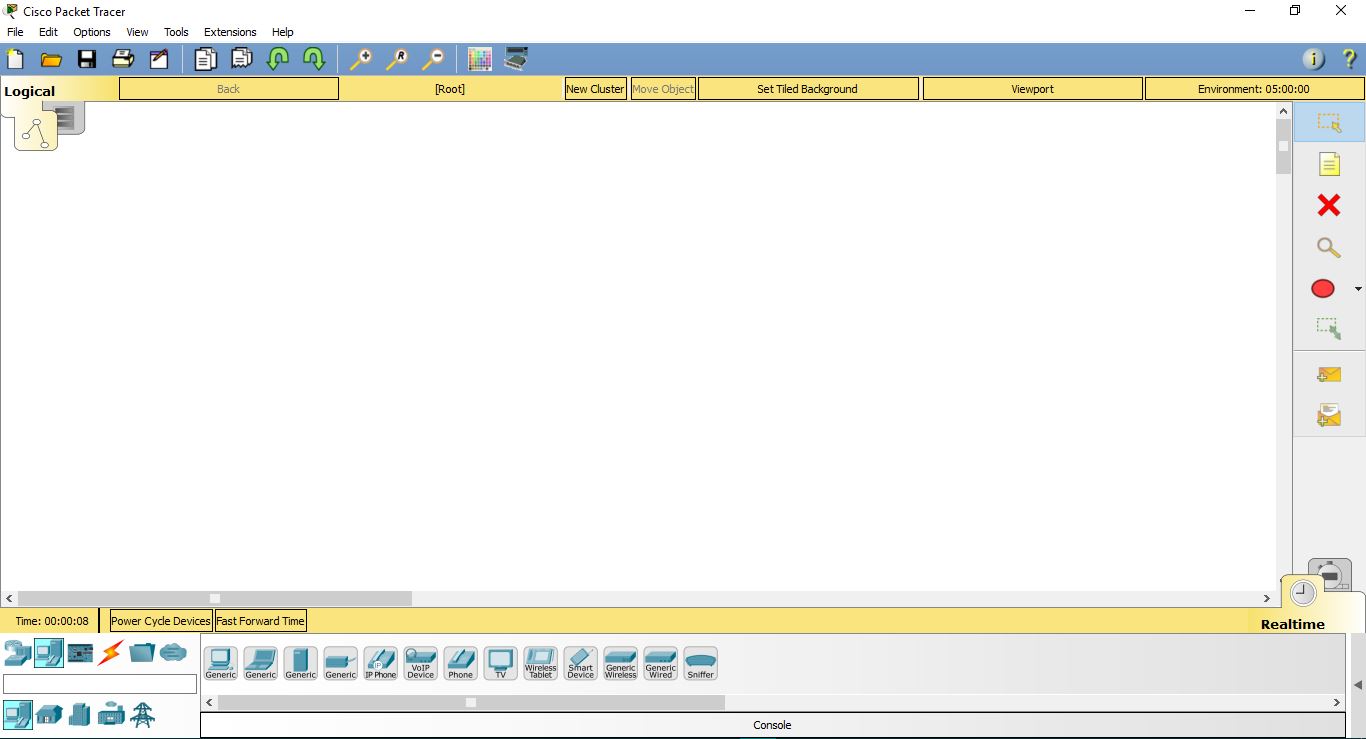Choose the red ellipse drawing tool

pyautogui.click(x=1323, y=289)
